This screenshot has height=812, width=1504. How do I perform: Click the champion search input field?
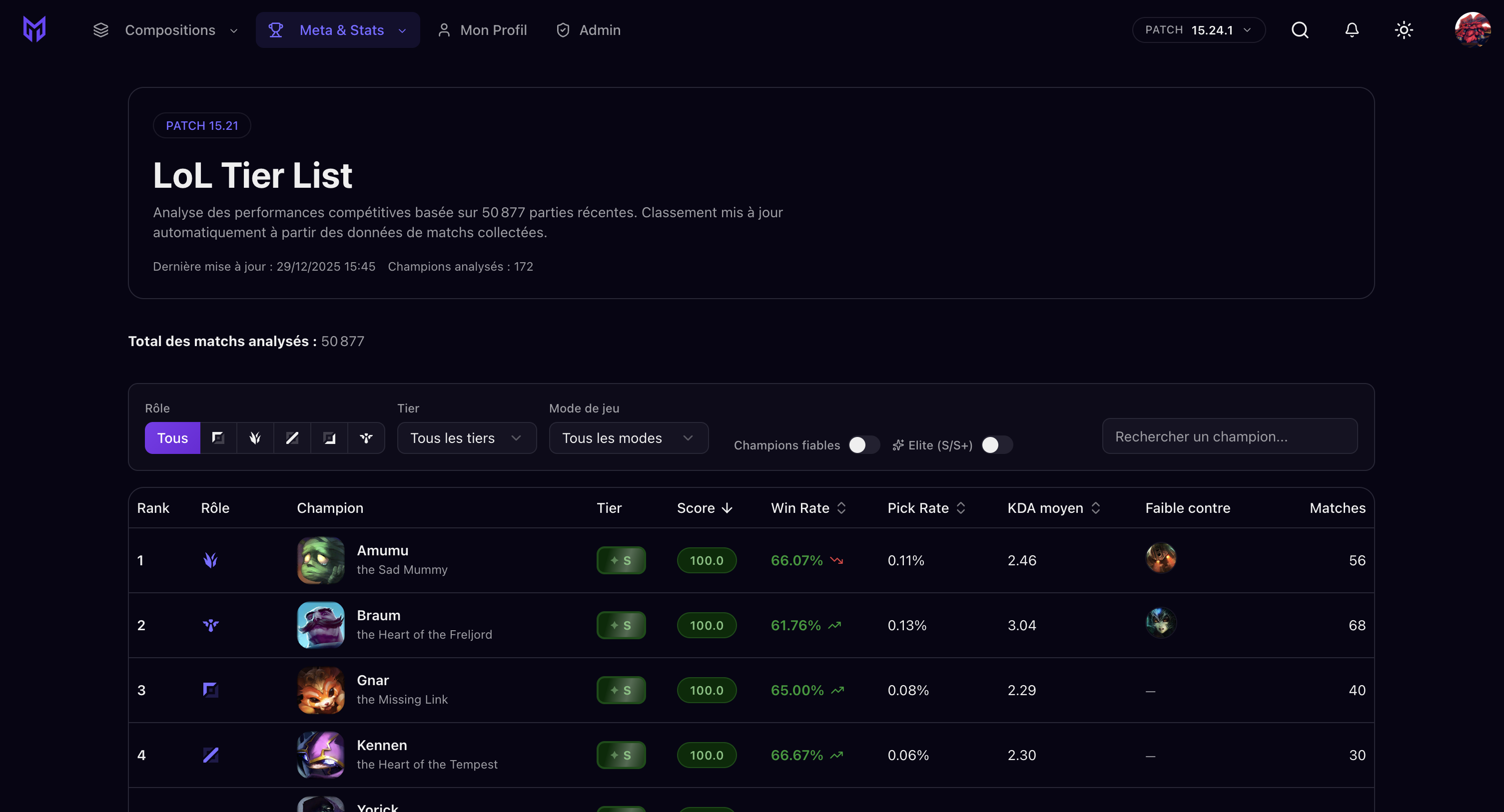point(1230,436)
